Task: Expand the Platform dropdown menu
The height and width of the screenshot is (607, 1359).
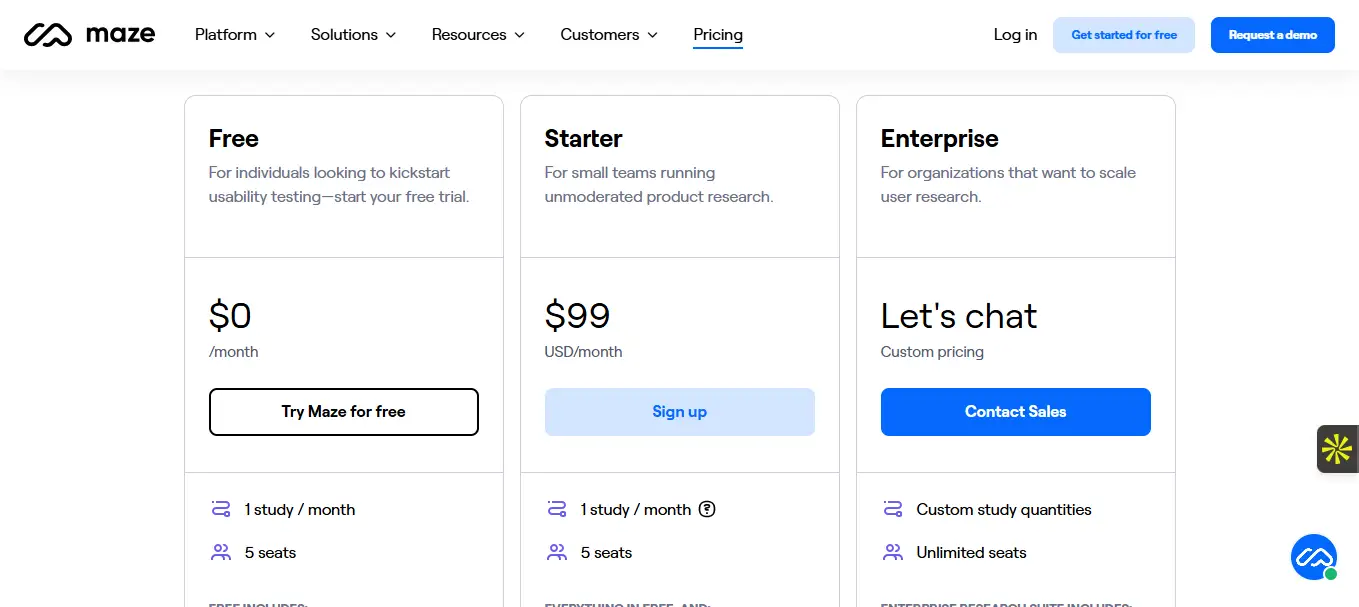Action: point(234,35)
